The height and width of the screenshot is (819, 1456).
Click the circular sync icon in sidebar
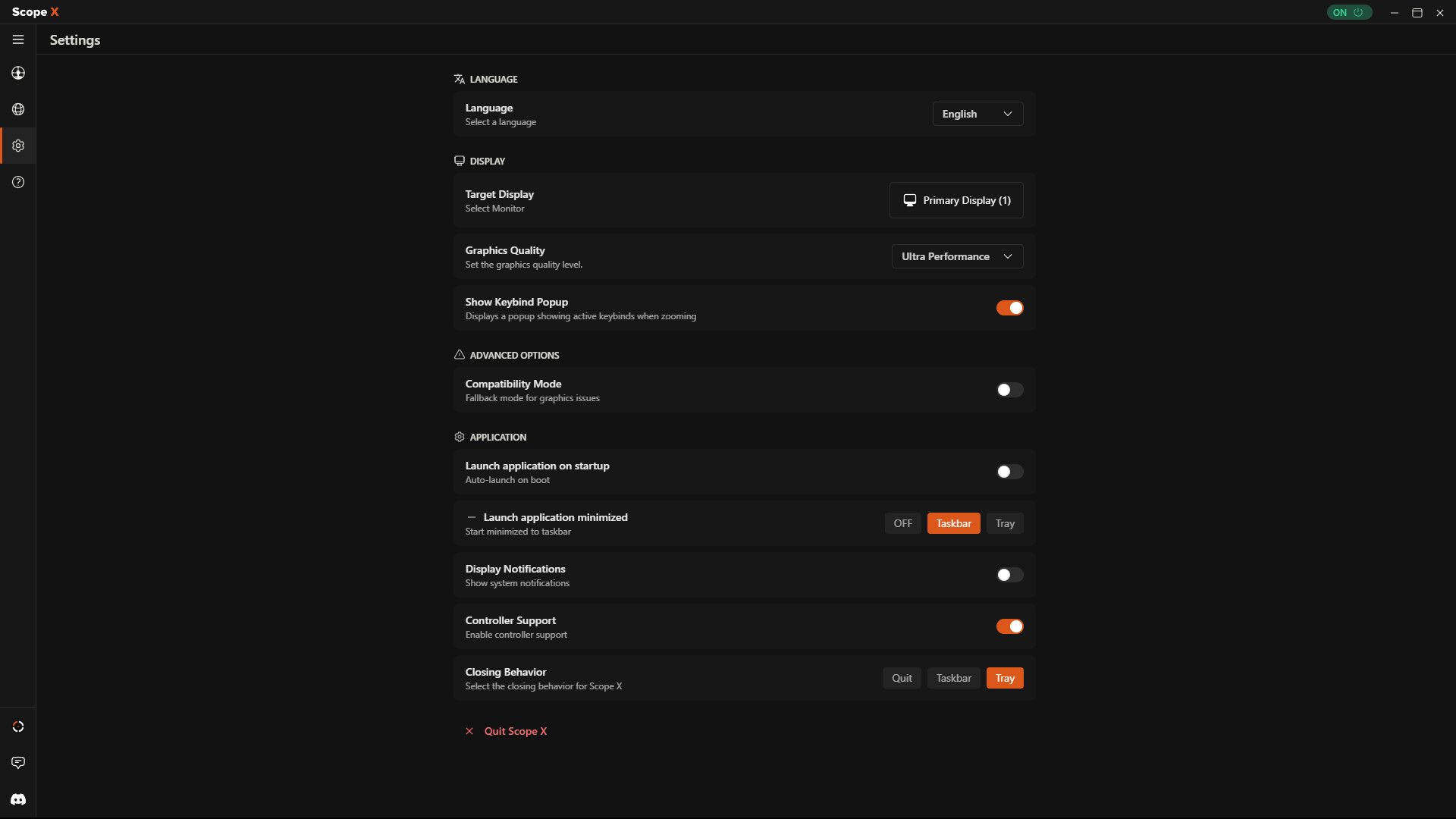pos(18,726)
